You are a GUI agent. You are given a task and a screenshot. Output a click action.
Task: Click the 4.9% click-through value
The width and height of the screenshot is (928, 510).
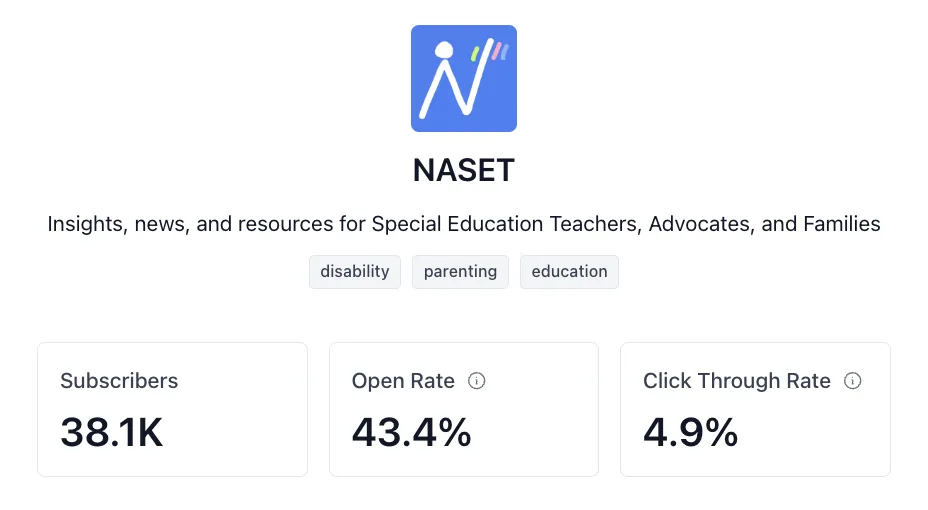pos(690,432)
